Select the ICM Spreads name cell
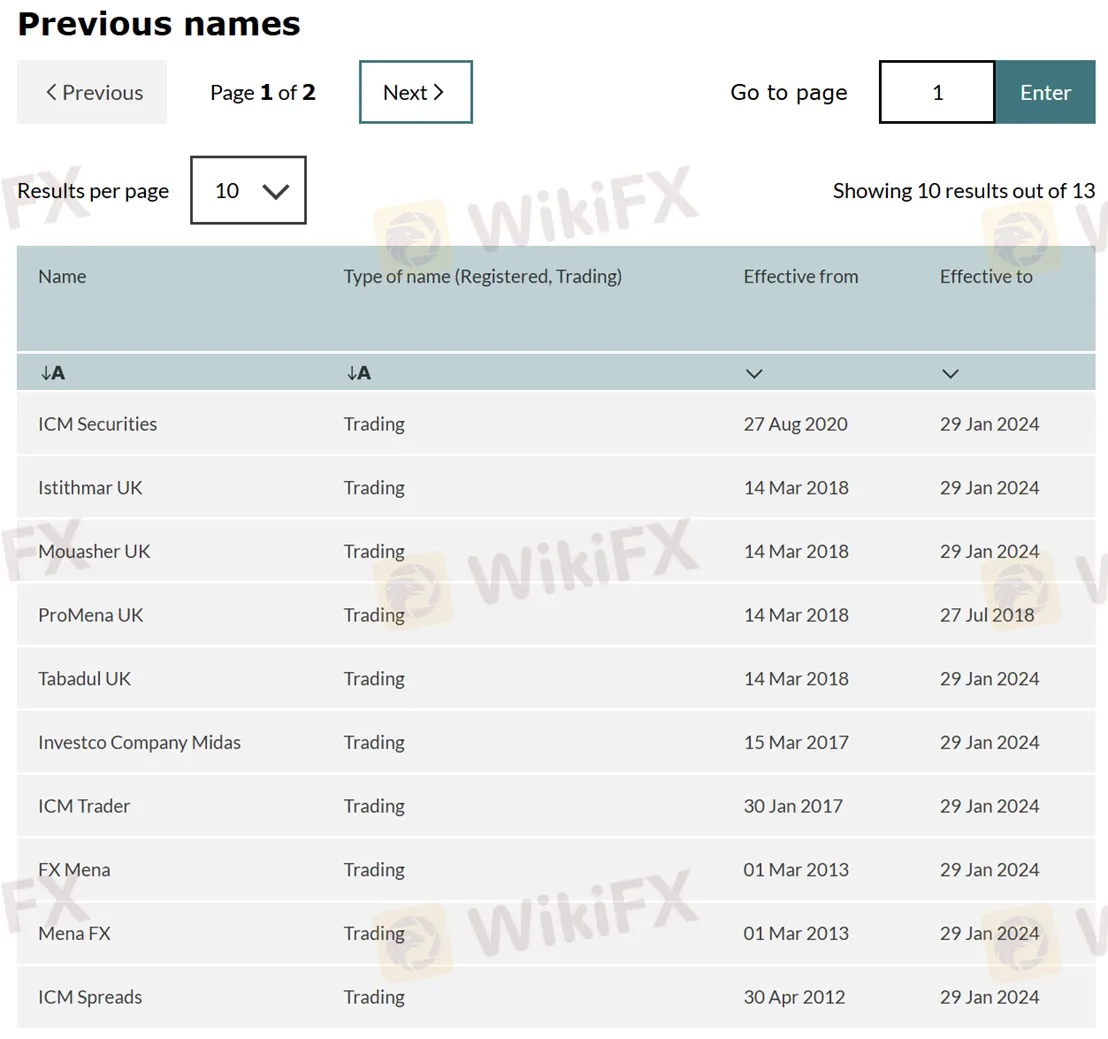The width and height of the screenshot is (1108, 1039). click(x=90, y=997)
